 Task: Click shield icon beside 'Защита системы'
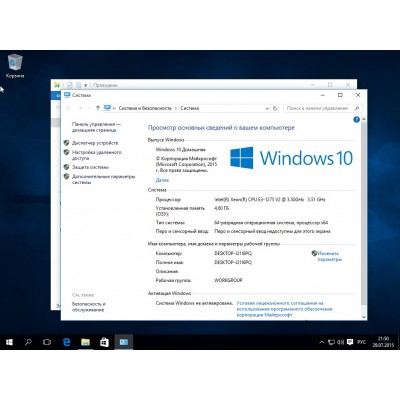click(66, 167)
